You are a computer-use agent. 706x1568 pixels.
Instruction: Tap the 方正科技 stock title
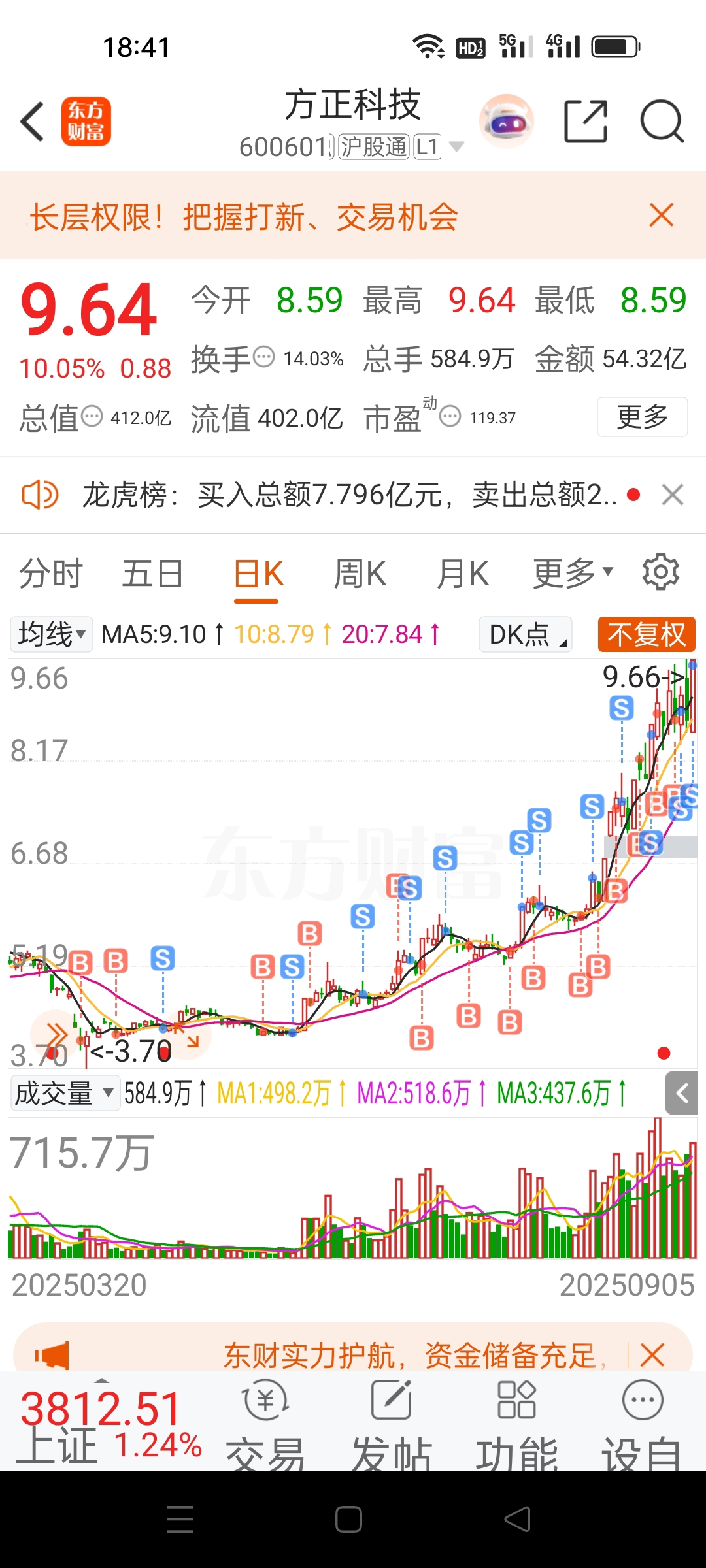point(352,105)
